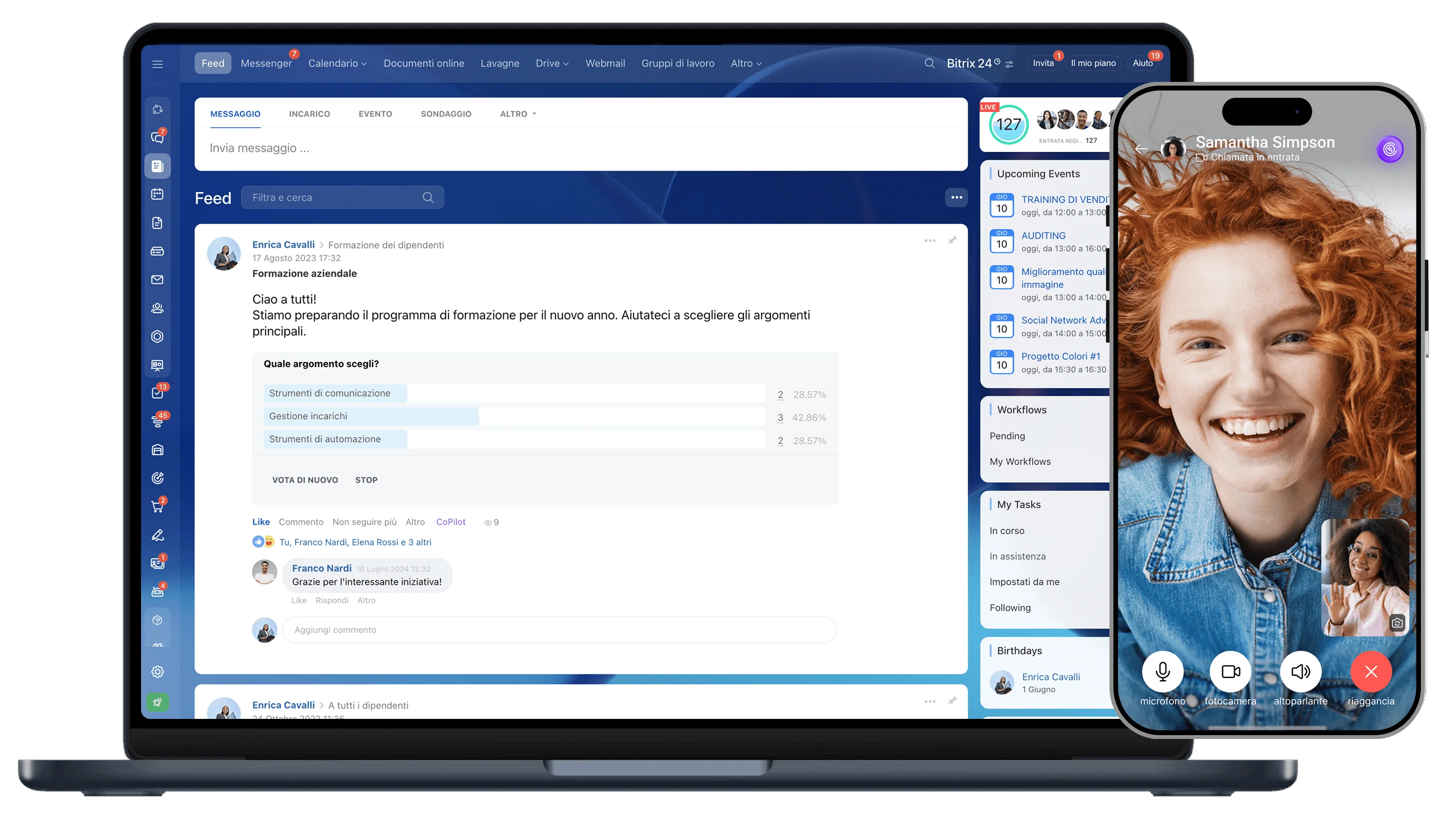1456x819 pixels.
Task: Click the search magnifier in top bar
Action: pos(929,63)
